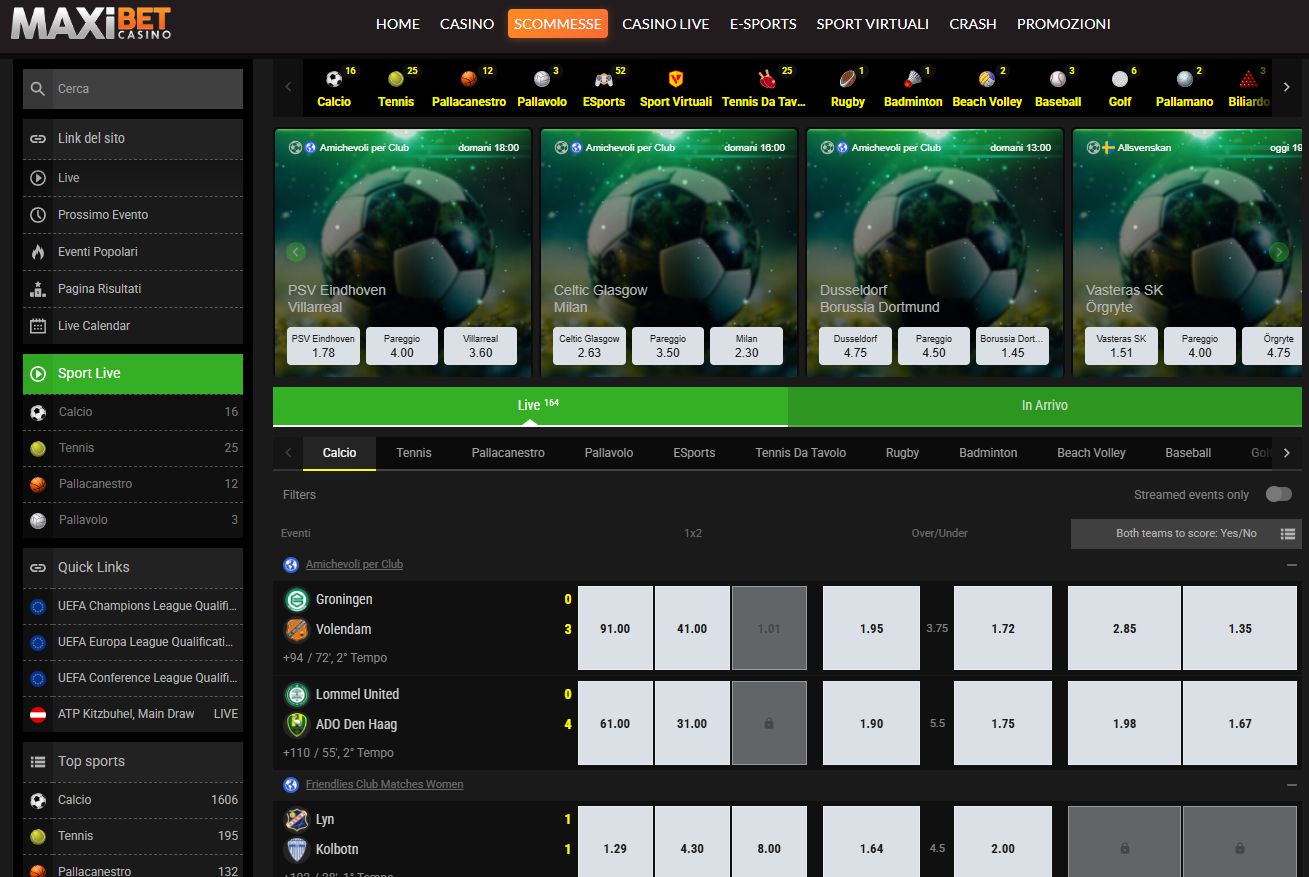Click Lommel United team crest

coord(296,694)
